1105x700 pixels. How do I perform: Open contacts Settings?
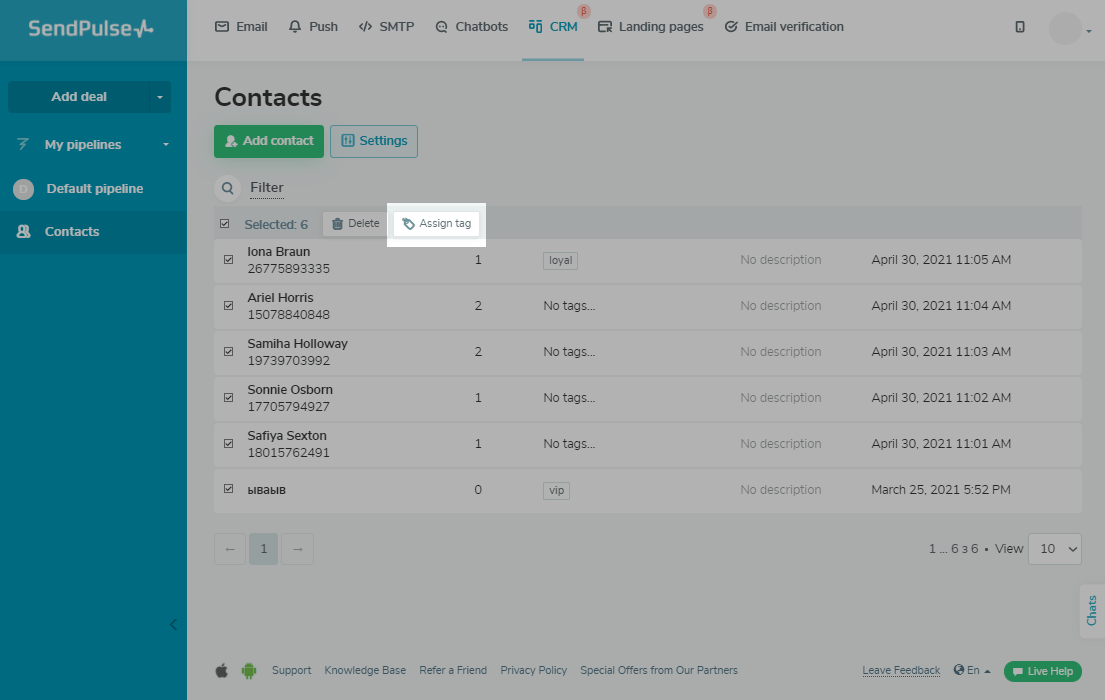coord(374,141)
